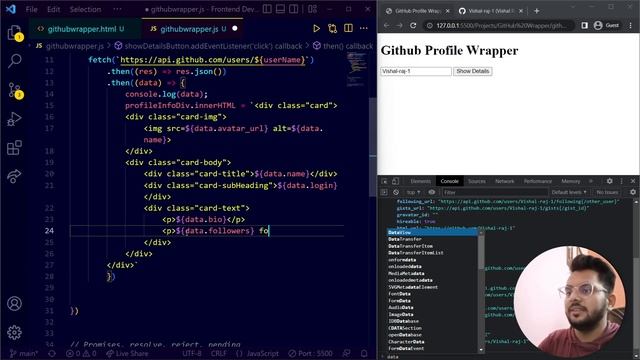Screen dimensions: 640x360
Task: Toggle secondary side bar layout icon
Action: click(293, 9)
